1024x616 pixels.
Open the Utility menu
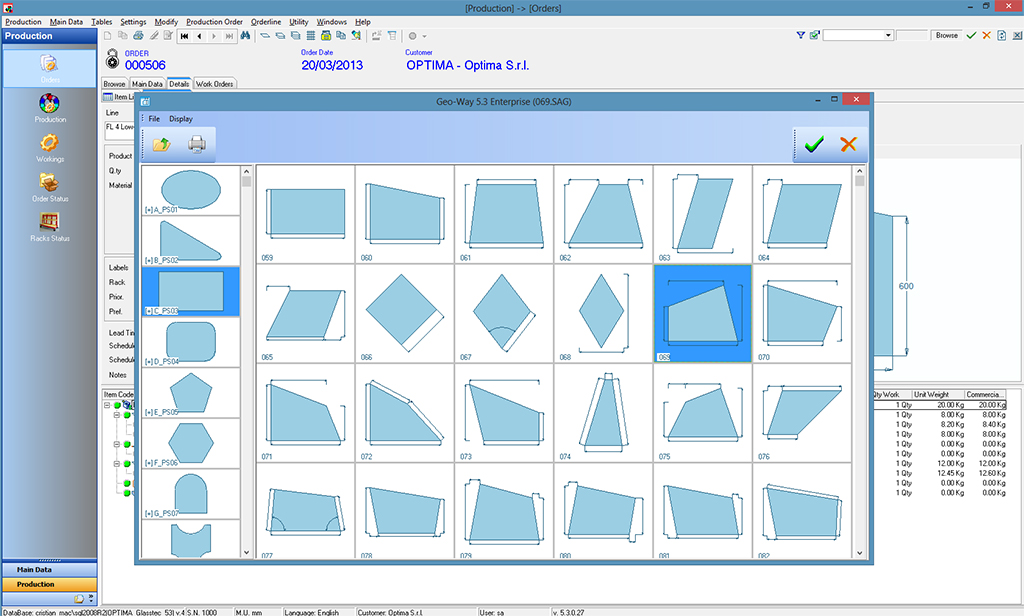tap(298, 22)
